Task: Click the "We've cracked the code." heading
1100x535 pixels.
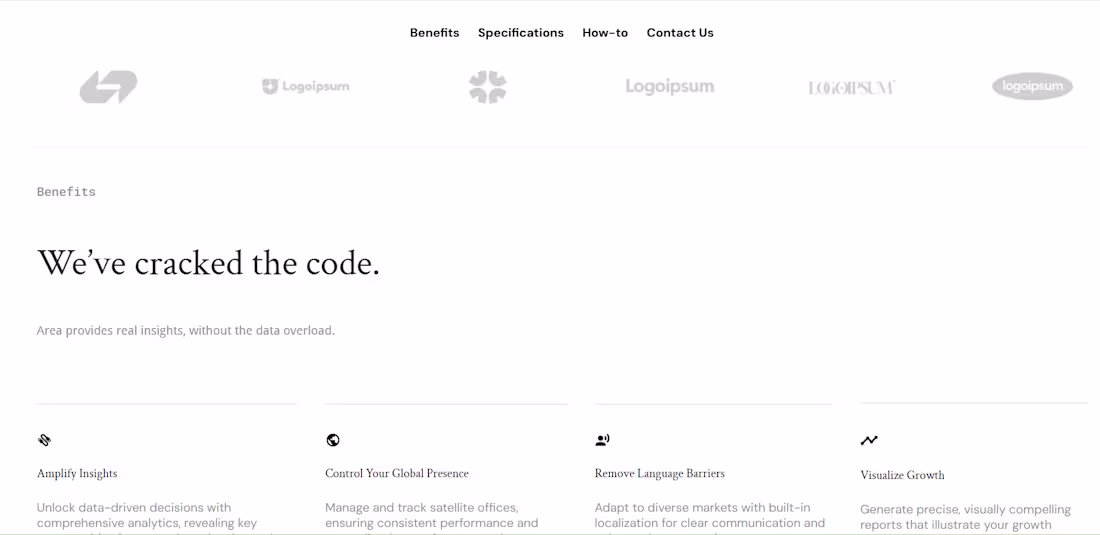Action: [208, 263]
